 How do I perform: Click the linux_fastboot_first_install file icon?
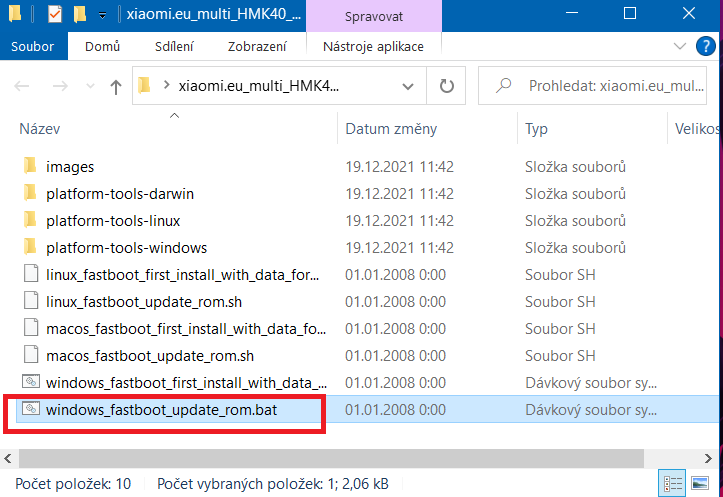(31, 274)
